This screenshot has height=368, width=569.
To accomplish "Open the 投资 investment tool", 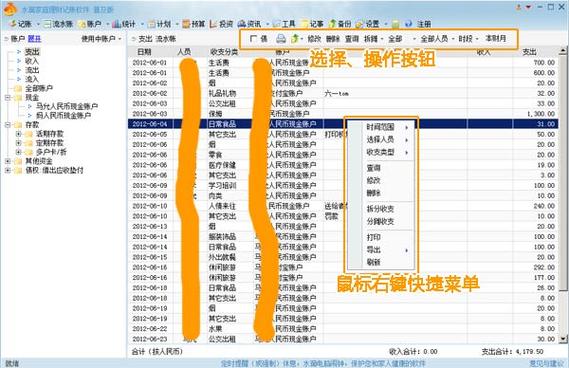I will [221, 24].
